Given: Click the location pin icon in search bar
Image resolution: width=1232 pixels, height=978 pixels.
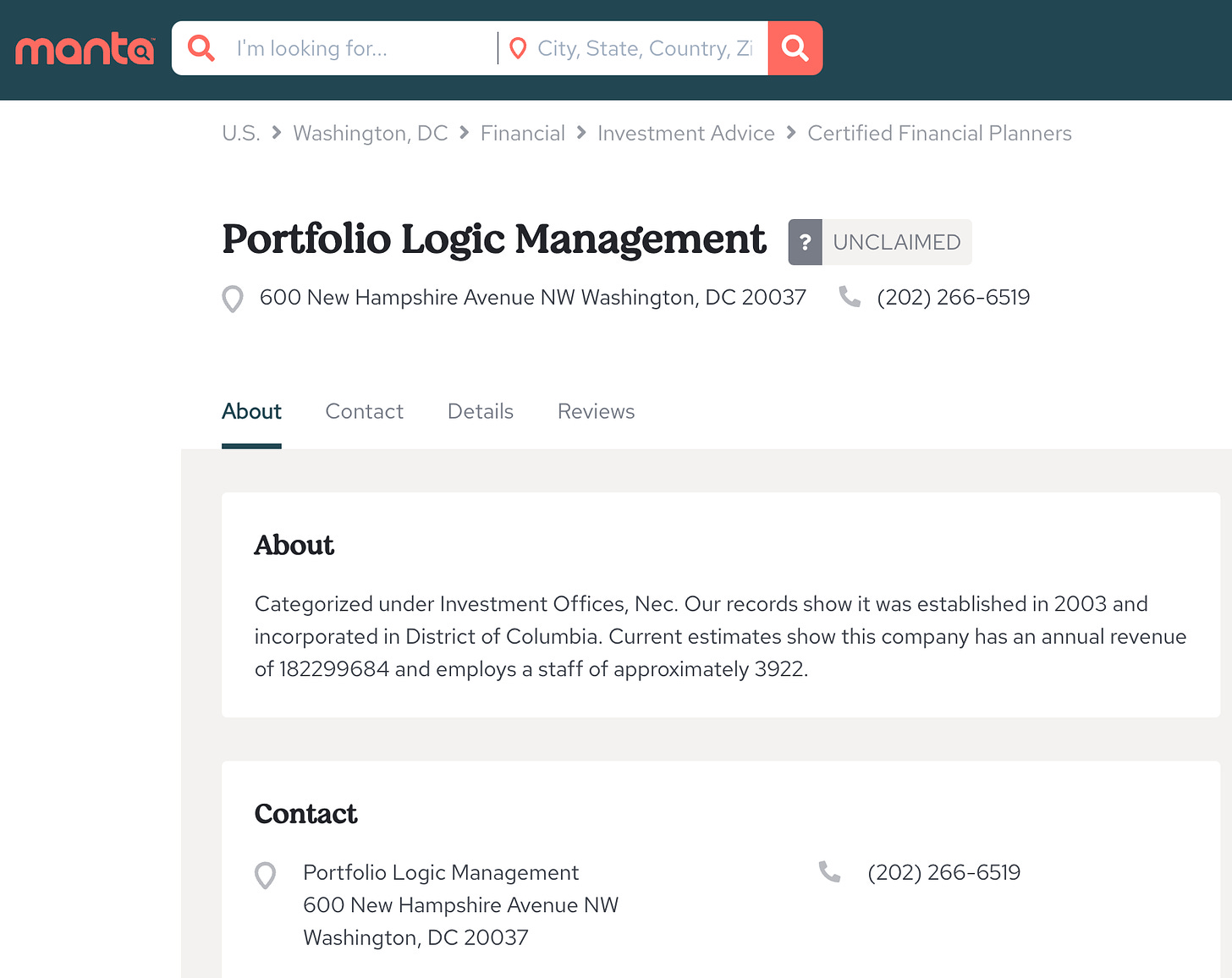Looking at the screenshot, I should click(x=518, y=49).
